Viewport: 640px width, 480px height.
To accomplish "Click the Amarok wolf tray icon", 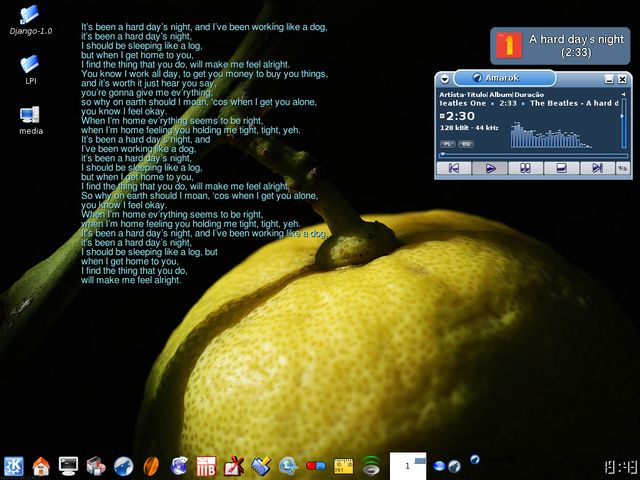I will click(454, 466).
